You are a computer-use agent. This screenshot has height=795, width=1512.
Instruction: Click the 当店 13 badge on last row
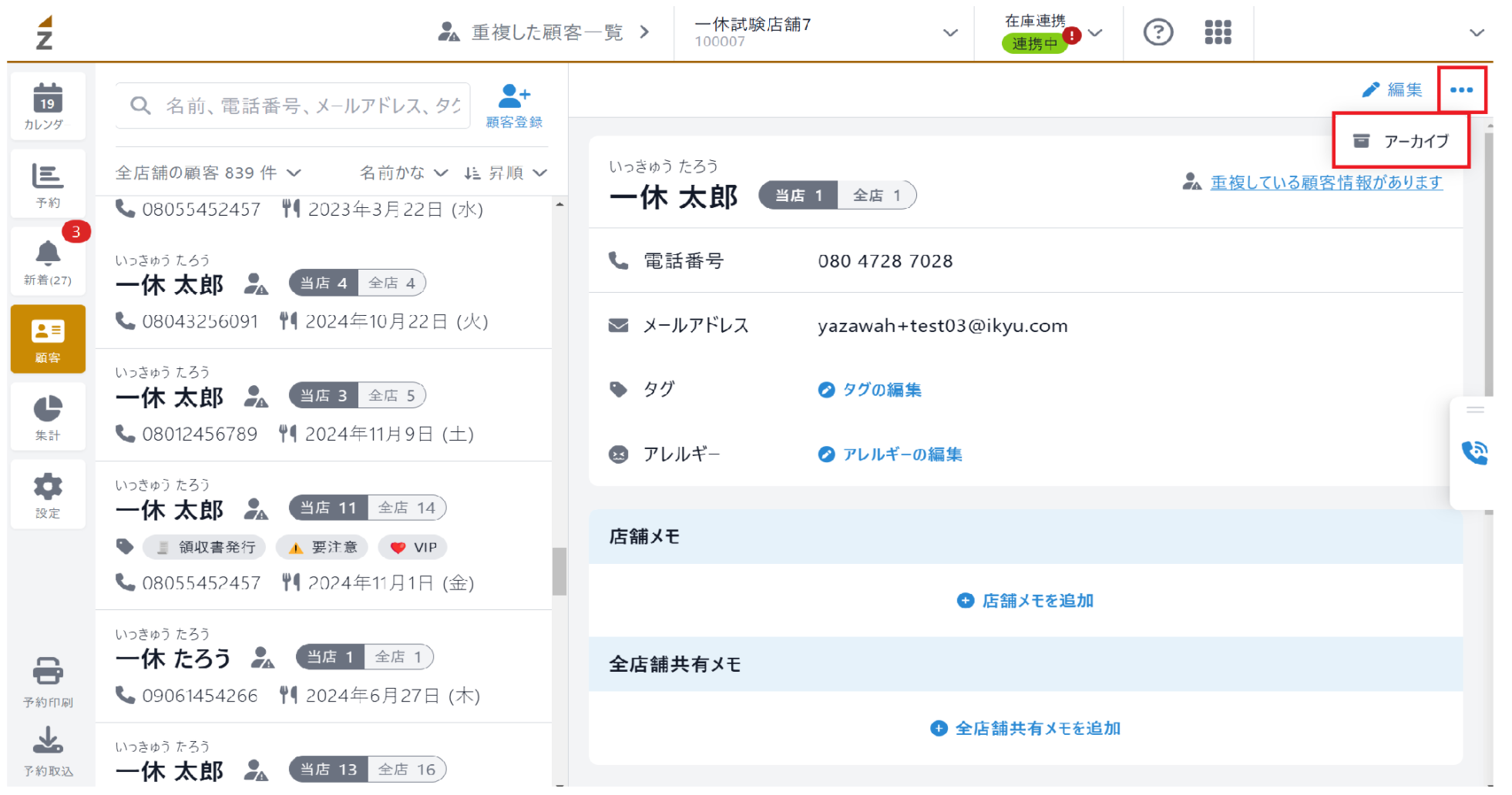(x=329, y=770)
